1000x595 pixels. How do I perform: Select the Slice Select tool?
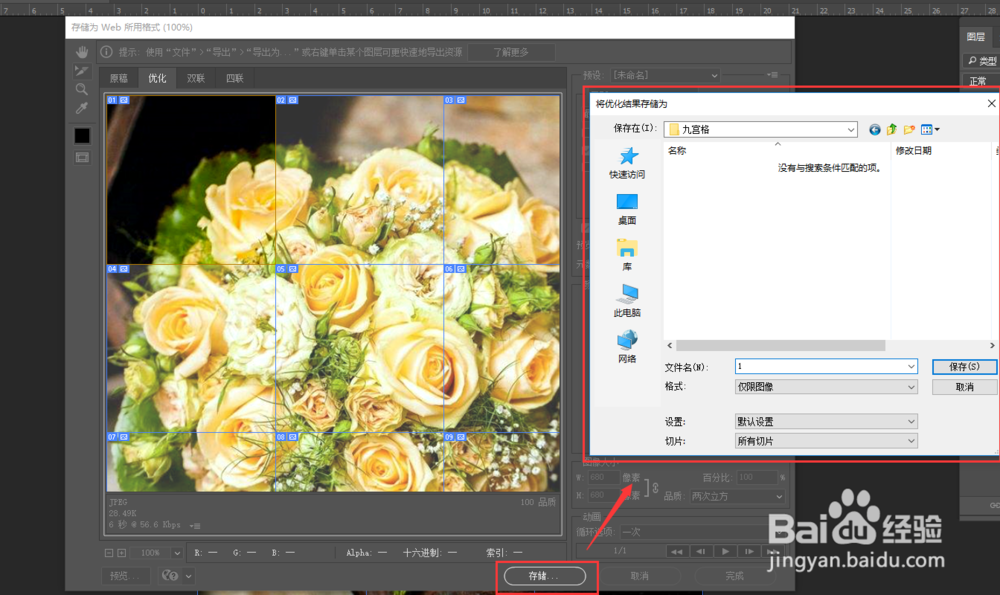tap(83, 70)
